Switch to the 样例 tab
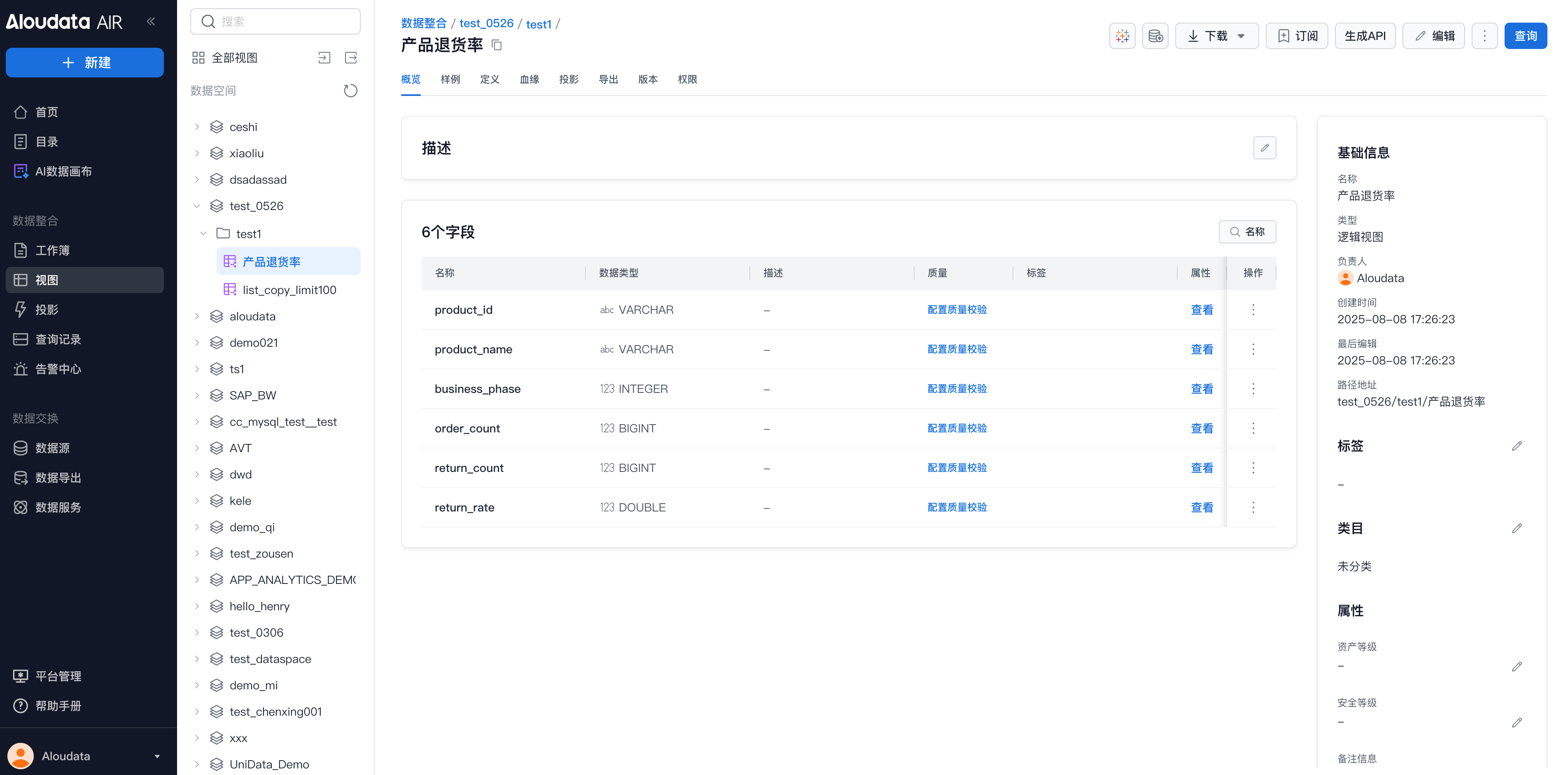1568x775 pixels. [x=450, y=79]
